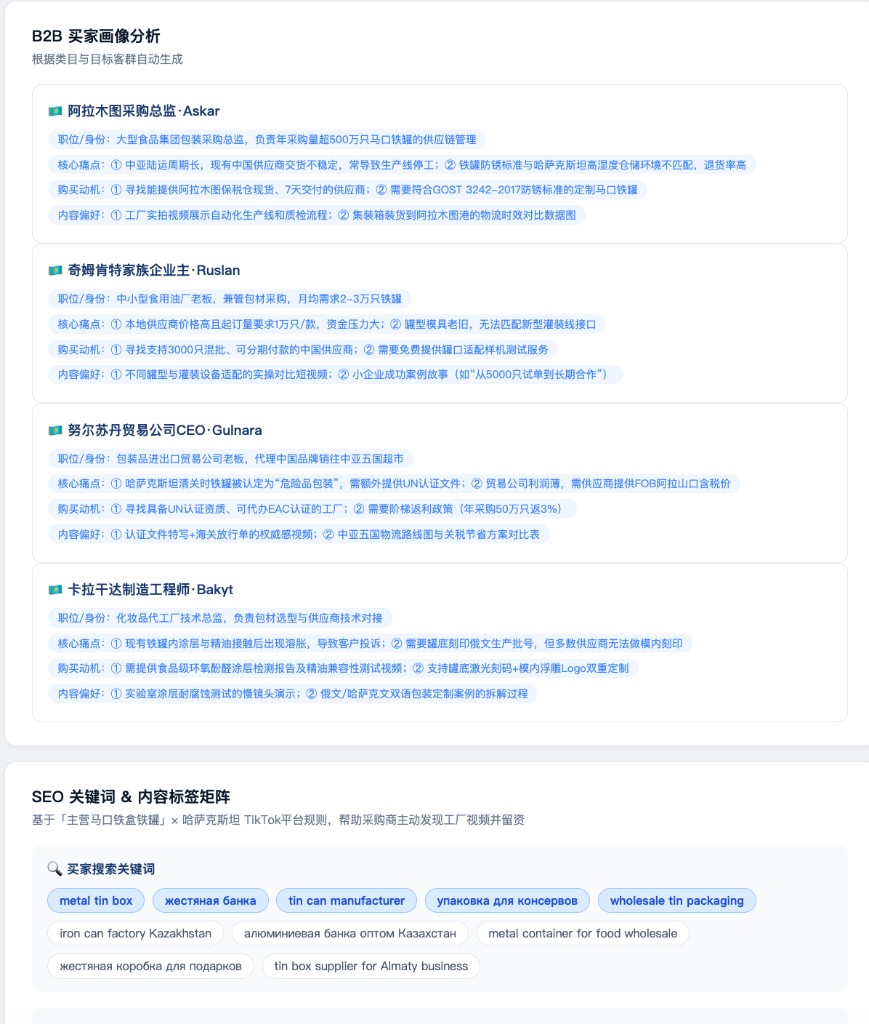Click Ruslan's 购买动机 row about 3000只混批
Image resolution: width=869 pixels, height=1024 pixels.
(x=303, y=349)
